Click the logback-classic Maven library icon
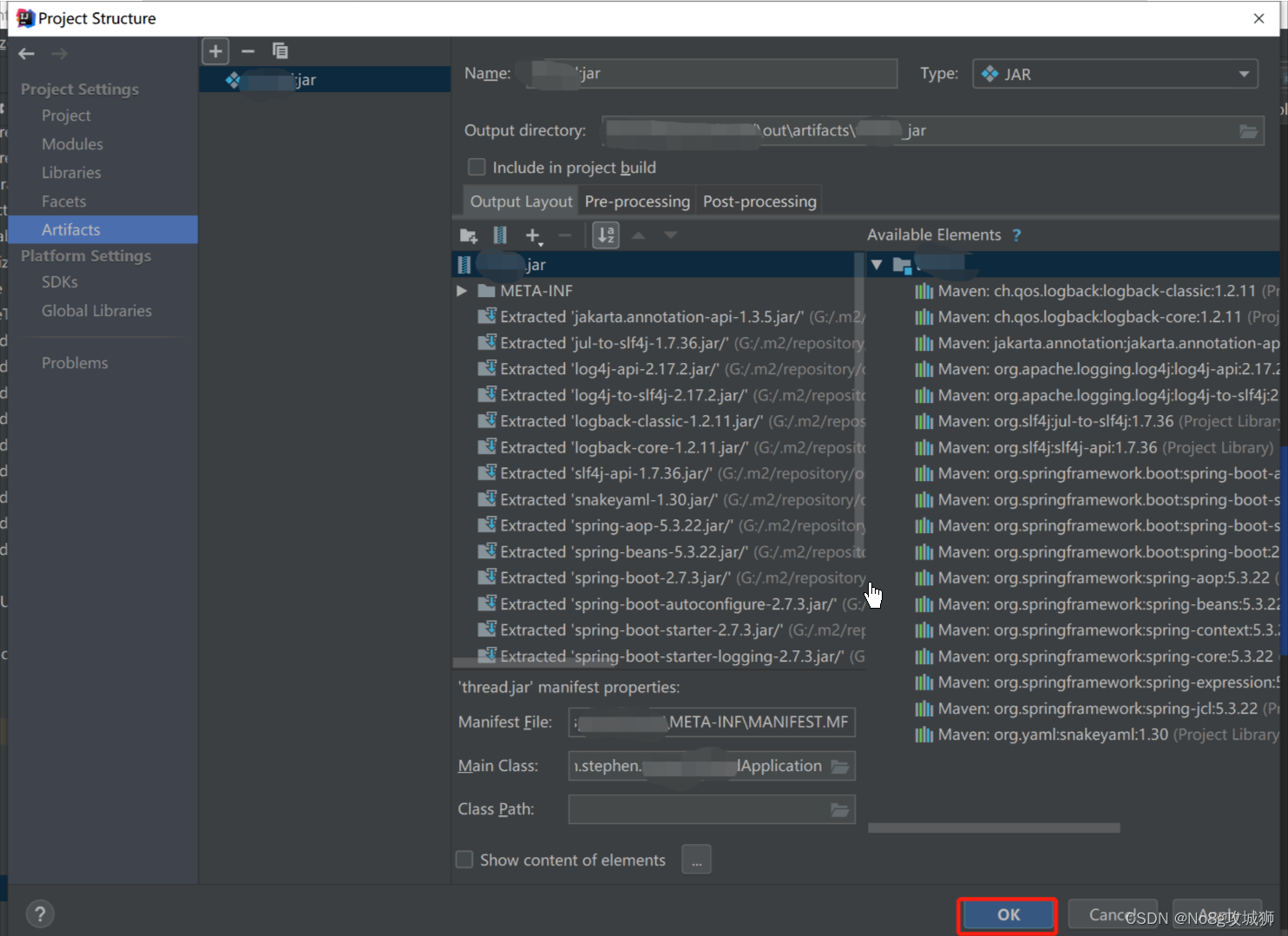This screenshot has height=936, width=1288. tap(923, 291)
